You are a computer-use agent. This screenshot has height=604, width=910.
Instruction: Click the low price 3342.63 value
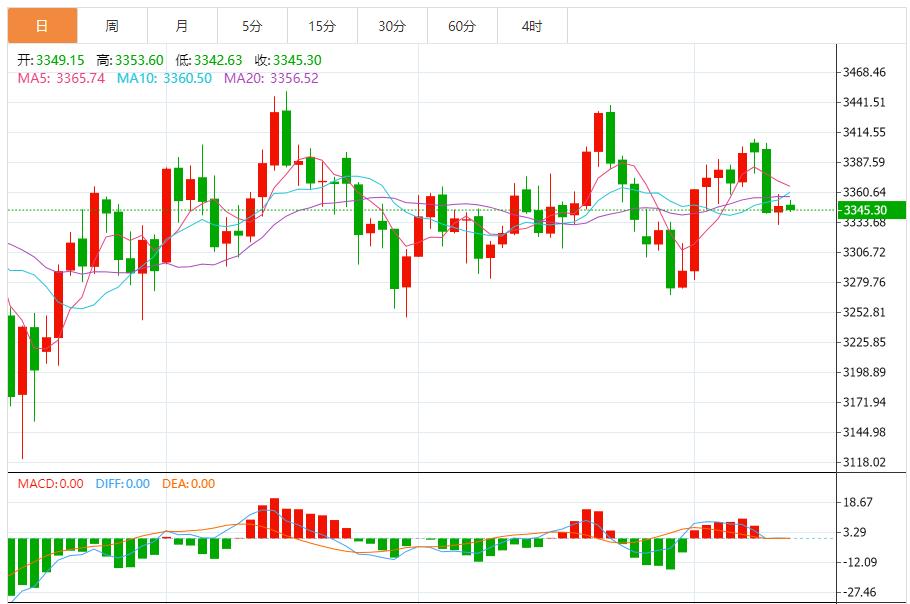218,60
